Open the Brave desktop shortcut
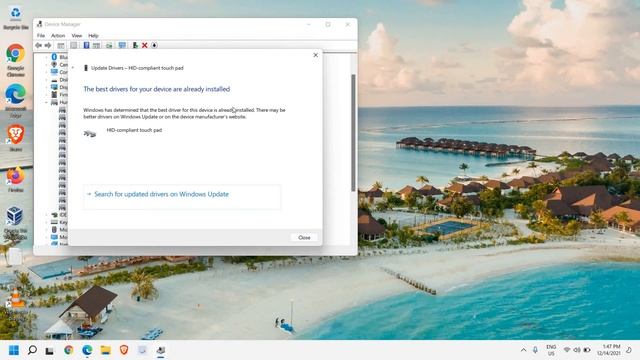Viewport: 640px width, 360px height. [16, 138]
